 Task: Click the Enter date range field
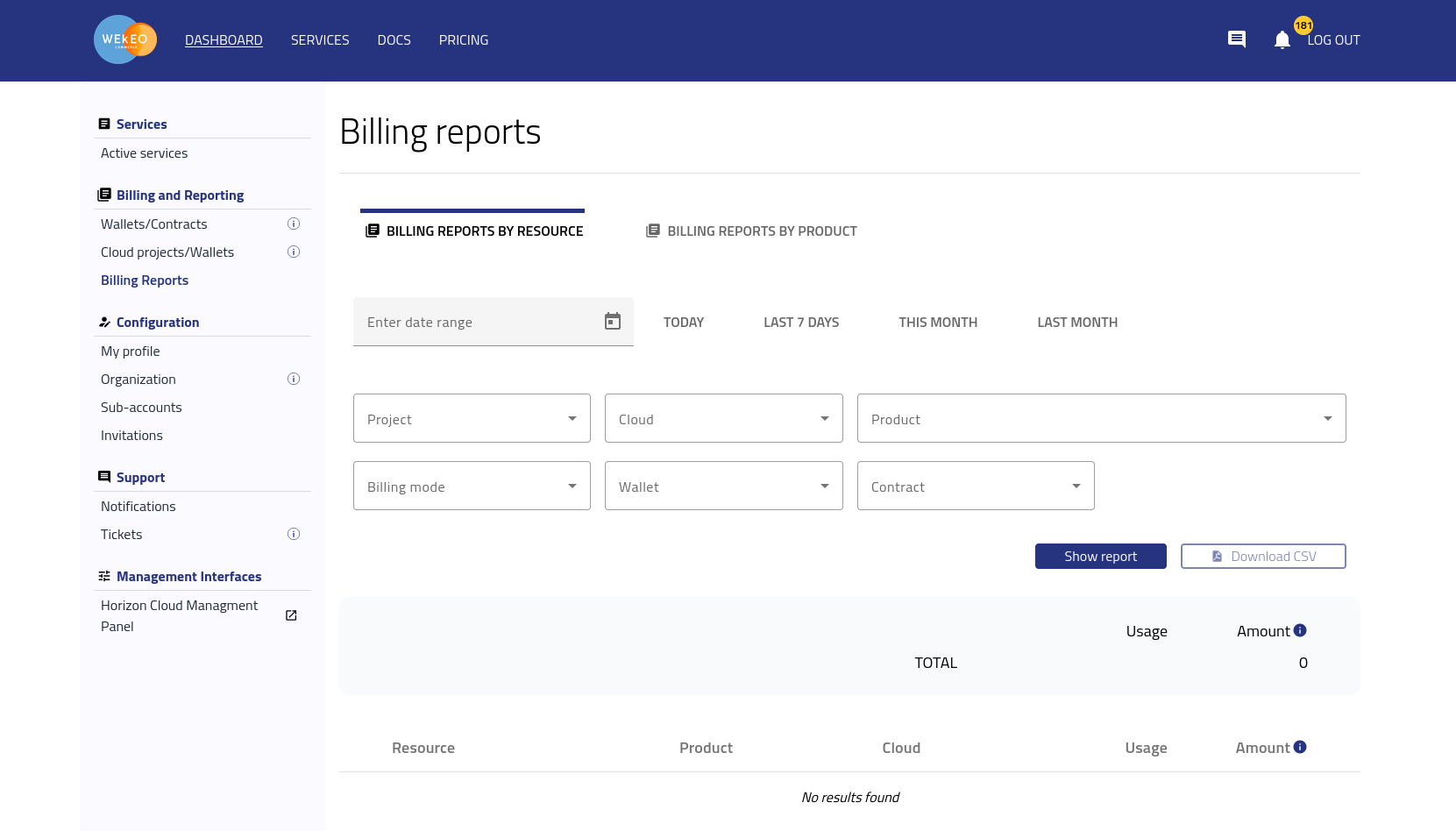coord(478,323)
